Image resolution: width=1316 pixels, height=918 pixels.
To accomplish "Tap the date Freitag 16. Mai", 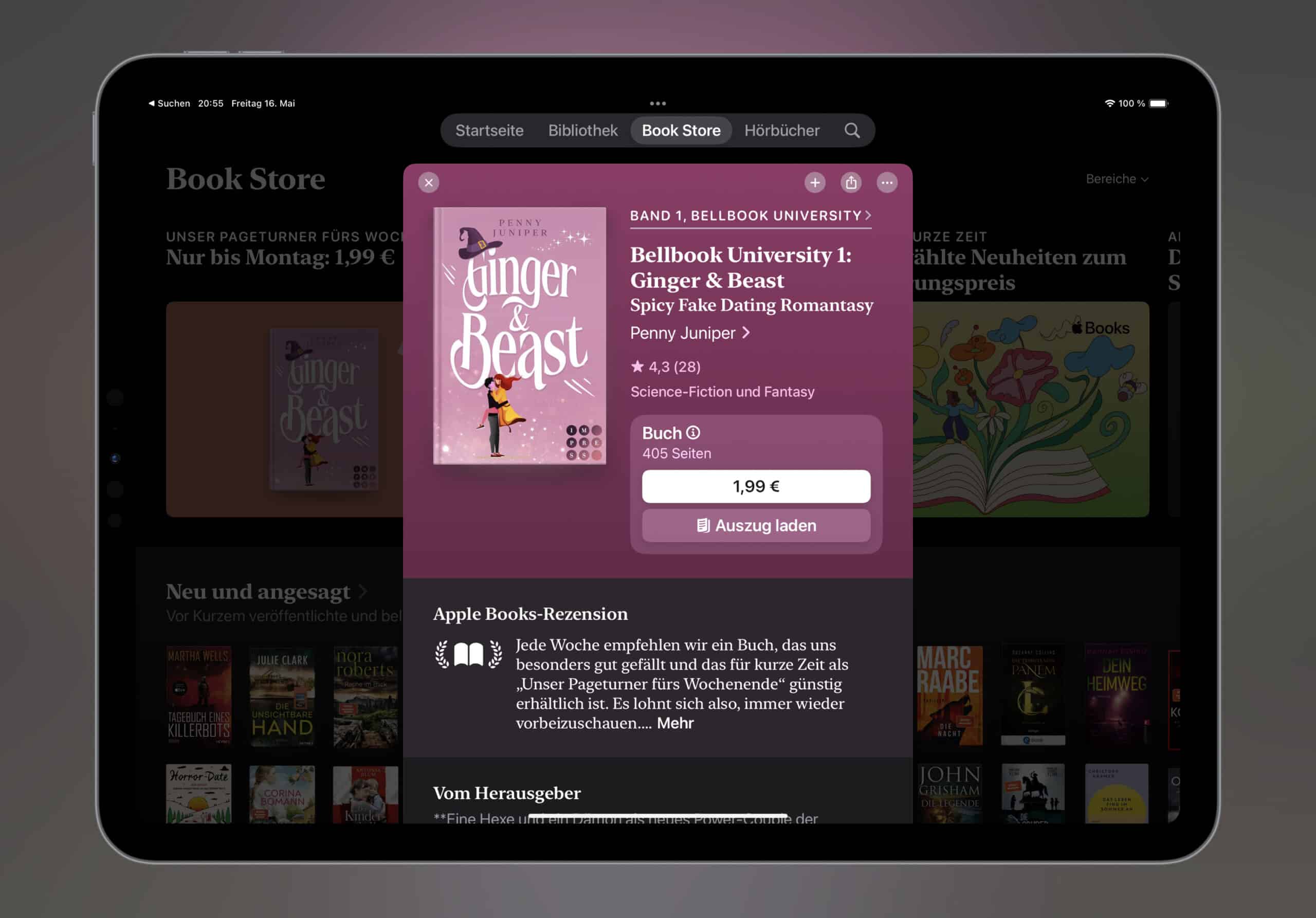I will [x=263, y=104].
